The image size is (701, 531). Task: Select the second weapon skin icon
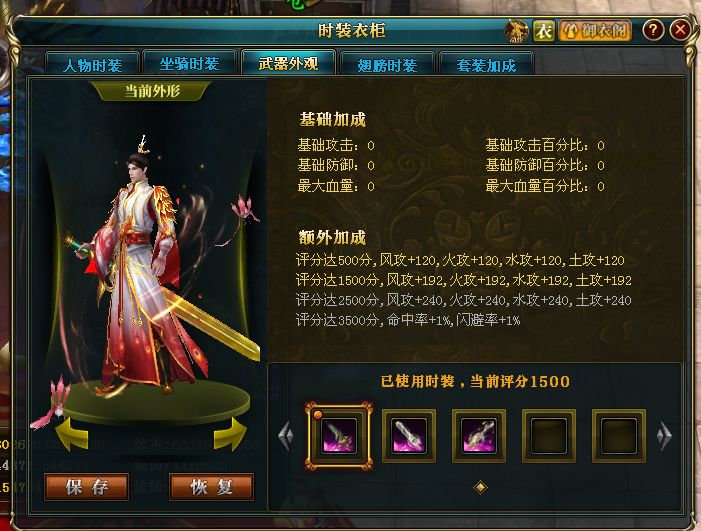pyautogui.click(x=409, y=436)
